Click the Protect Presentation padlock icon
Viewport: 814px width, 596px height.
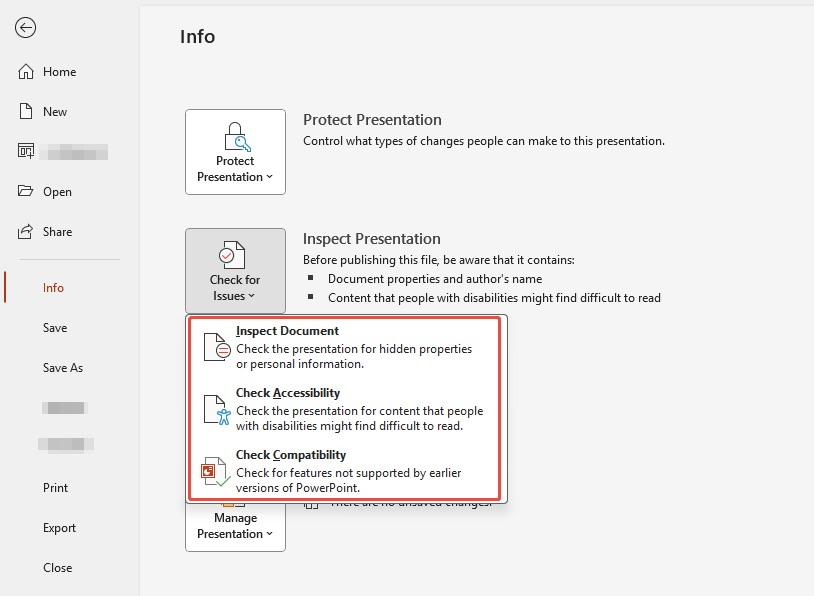[235, 136]
